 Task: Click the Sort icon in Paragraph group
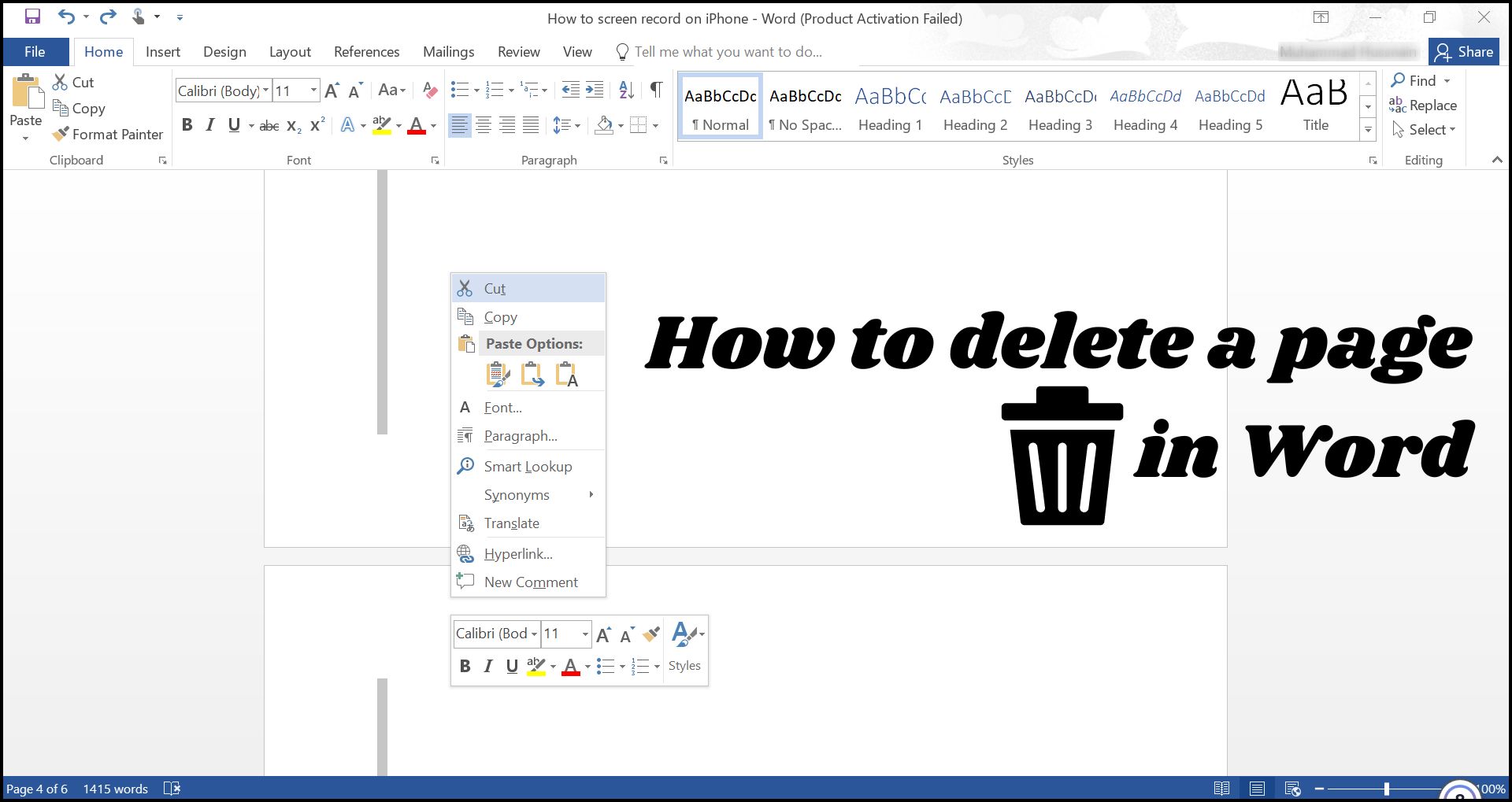tap(626, 90)
